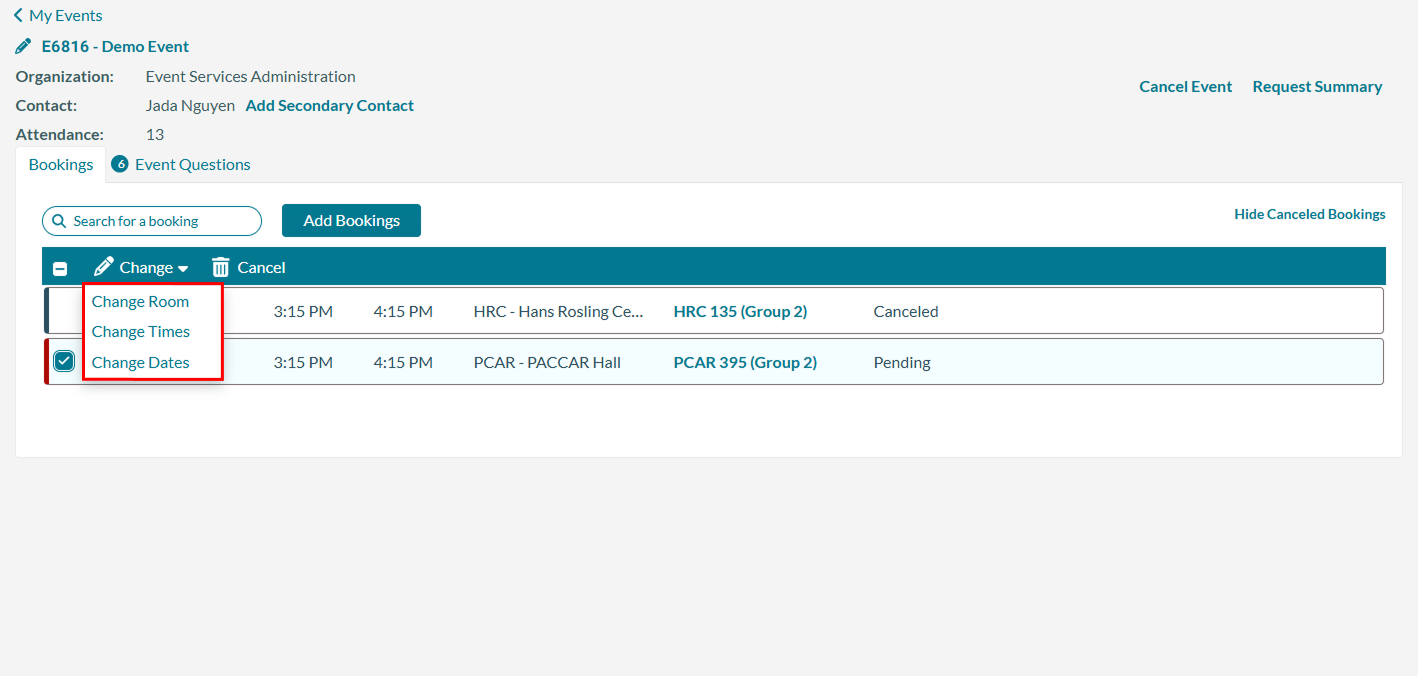Click the contact name Jada Nguyen
1418x676 pixels.
pyautogui.click(x=190, y=106)
